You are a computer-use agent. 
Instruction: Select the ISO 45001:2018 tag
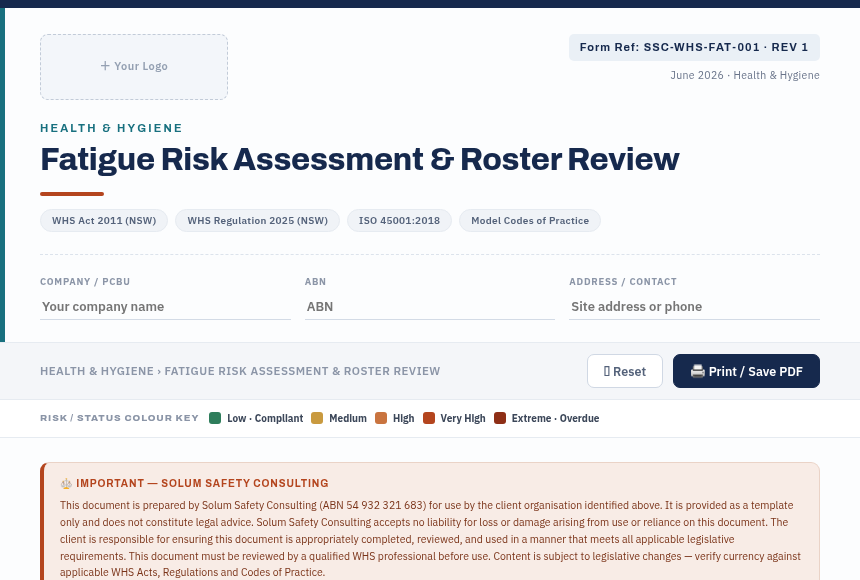click(399, 221)
